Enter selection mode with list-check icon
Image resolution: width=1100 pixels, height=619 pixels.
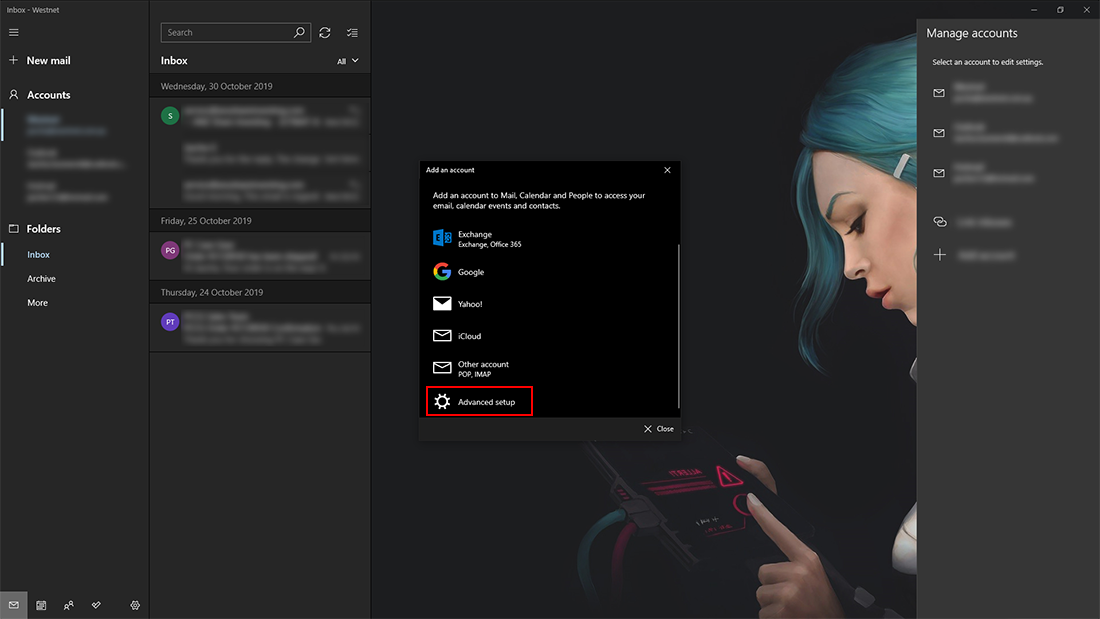352,32
